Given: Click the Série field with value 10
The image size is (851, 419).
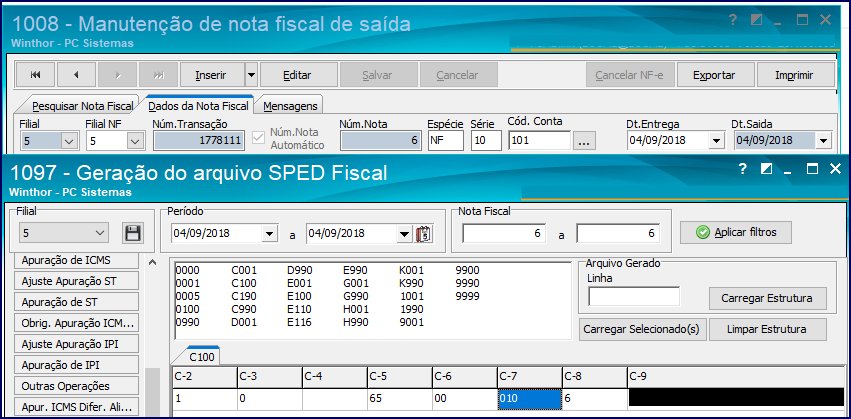Looking at the screenshot, I should pos(486,141).
